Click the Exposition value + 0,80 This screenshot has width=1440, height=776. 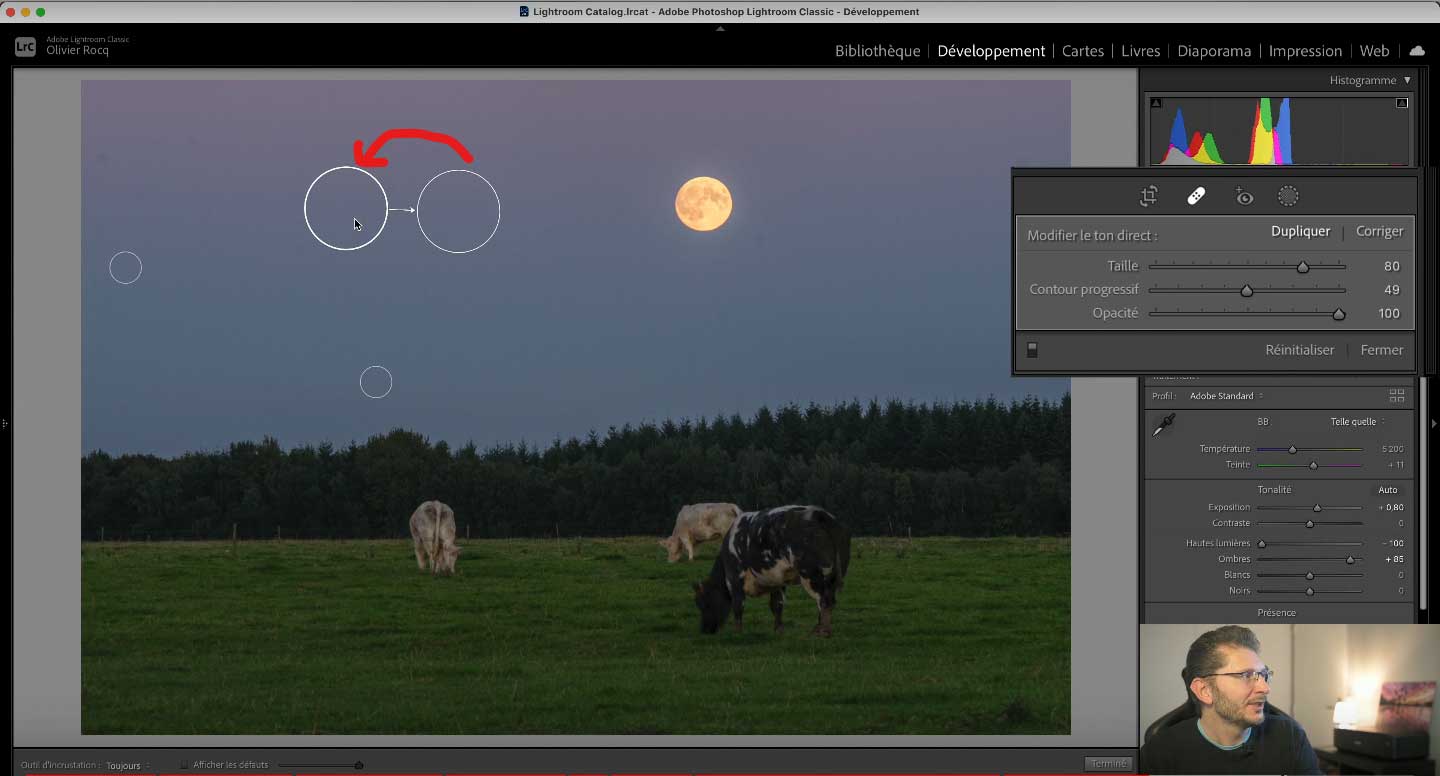pyautogui.click(x=1391, y=507)
